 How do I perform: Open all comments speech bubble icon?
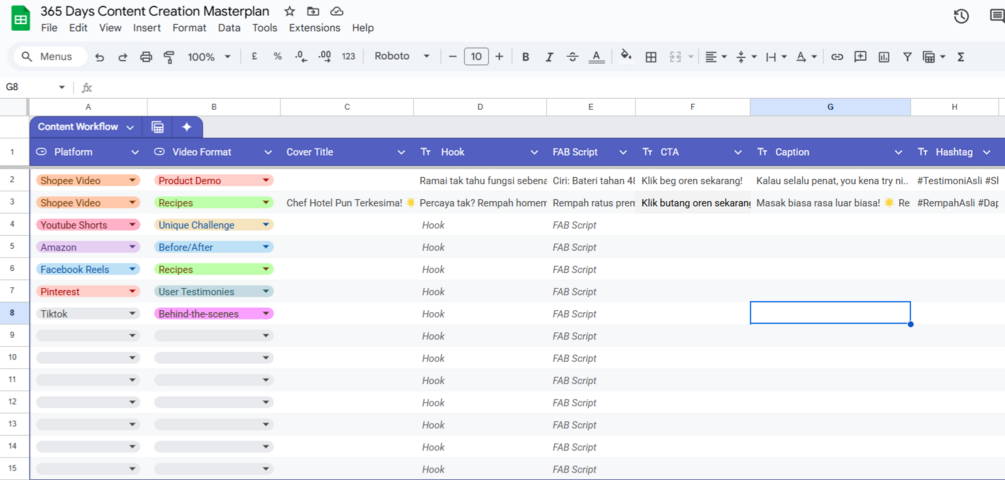click(997, 17)
